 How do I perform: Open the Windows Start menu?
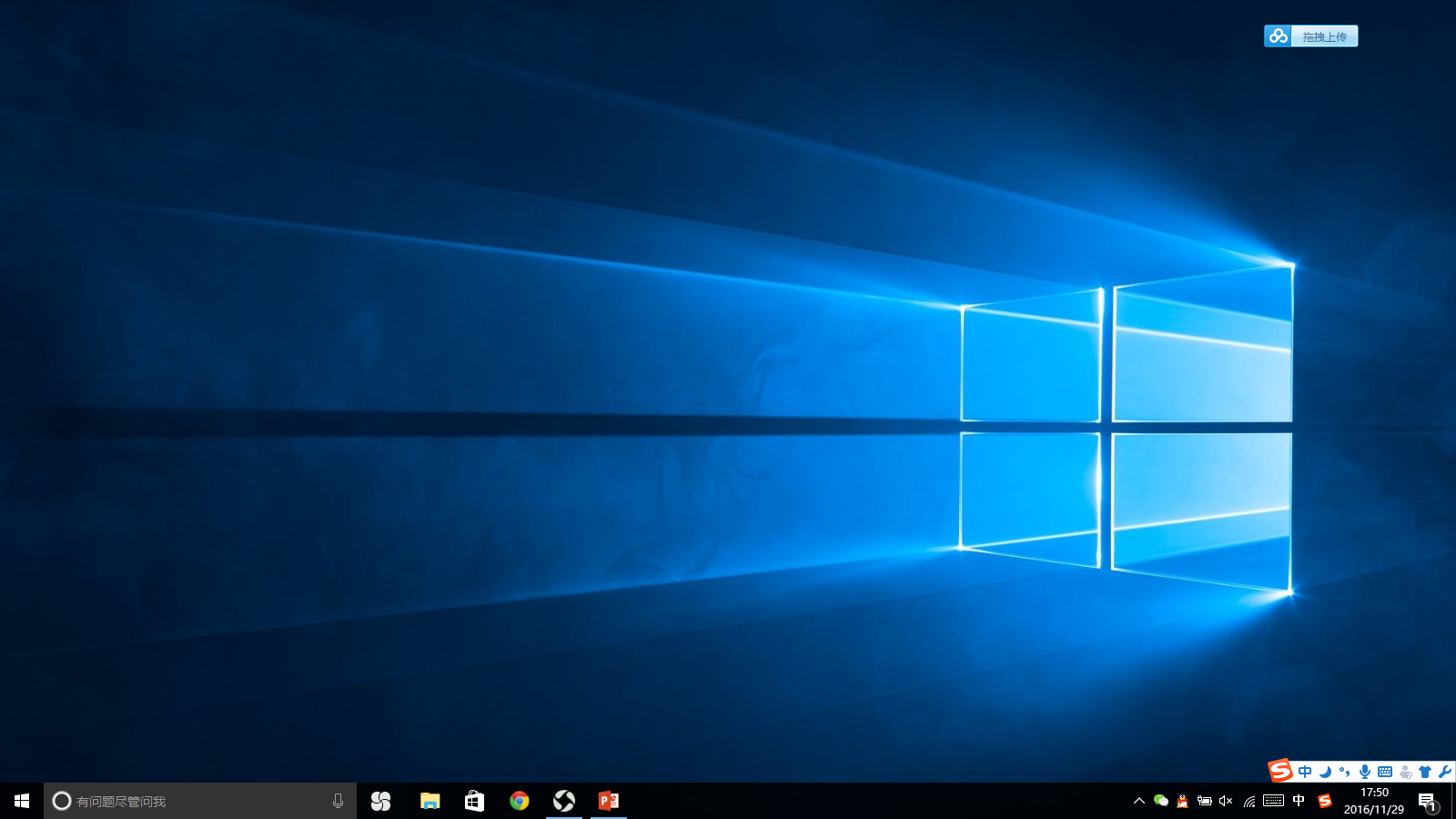click(x=22, y=801)
